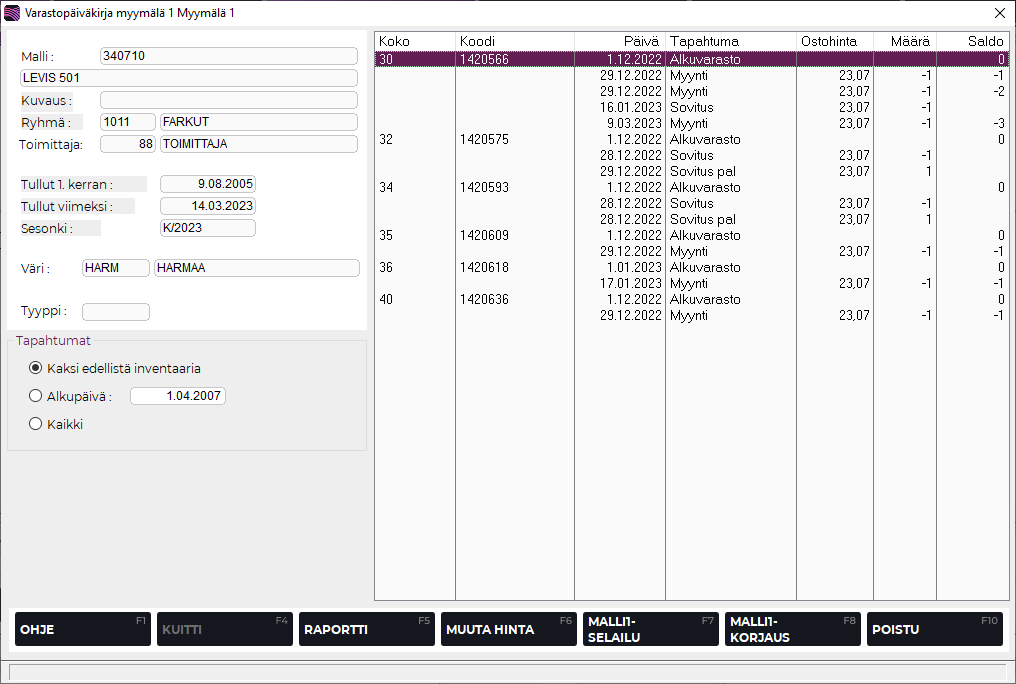Click the Saldo column header

pos(971,41)
